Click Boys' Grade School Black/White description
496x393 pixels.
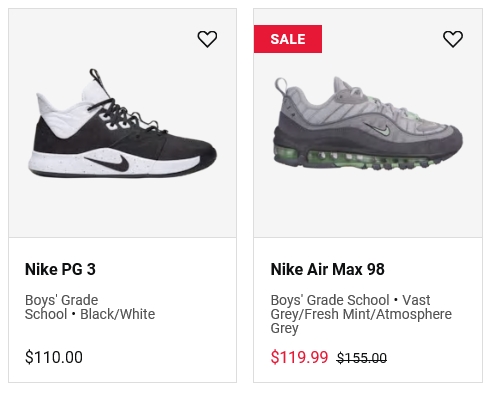click(90, 307)
